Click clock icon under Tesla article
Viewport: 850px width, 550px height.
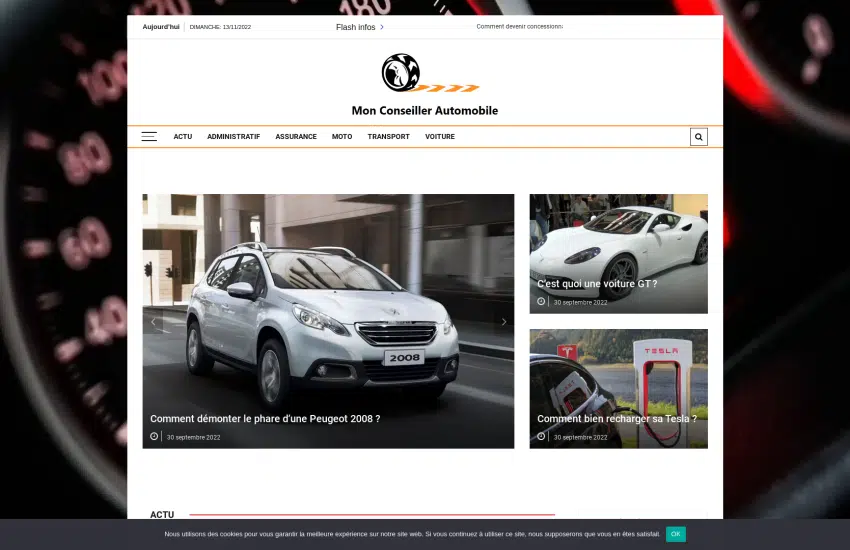point(541,437)
